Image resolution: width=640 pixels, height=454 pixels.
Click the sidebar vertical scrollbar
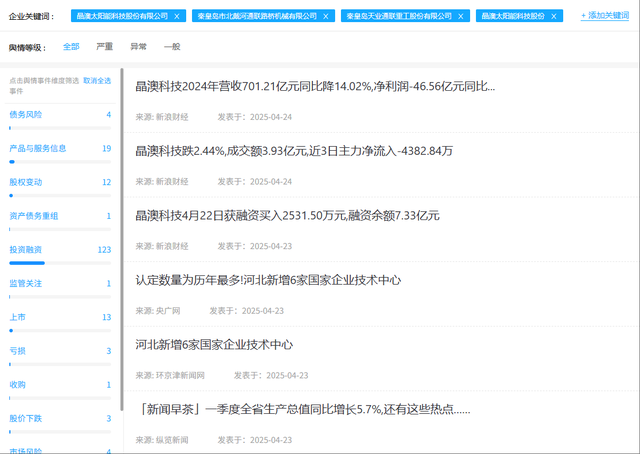tap(122, 240)
